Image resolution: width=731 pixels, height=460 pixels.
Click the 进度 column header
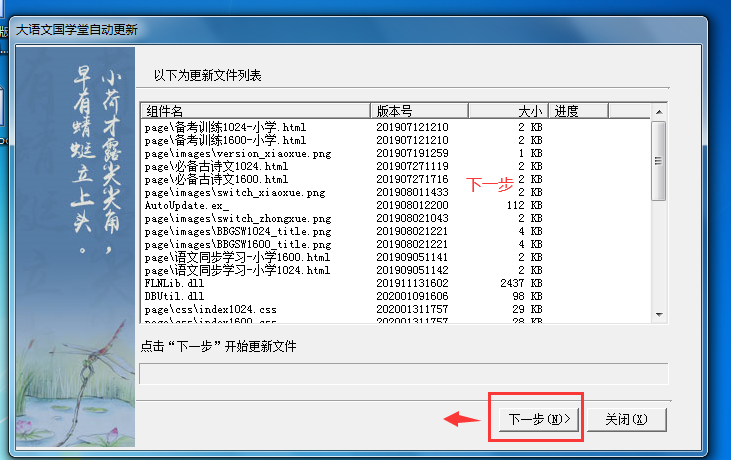point(579,111)
